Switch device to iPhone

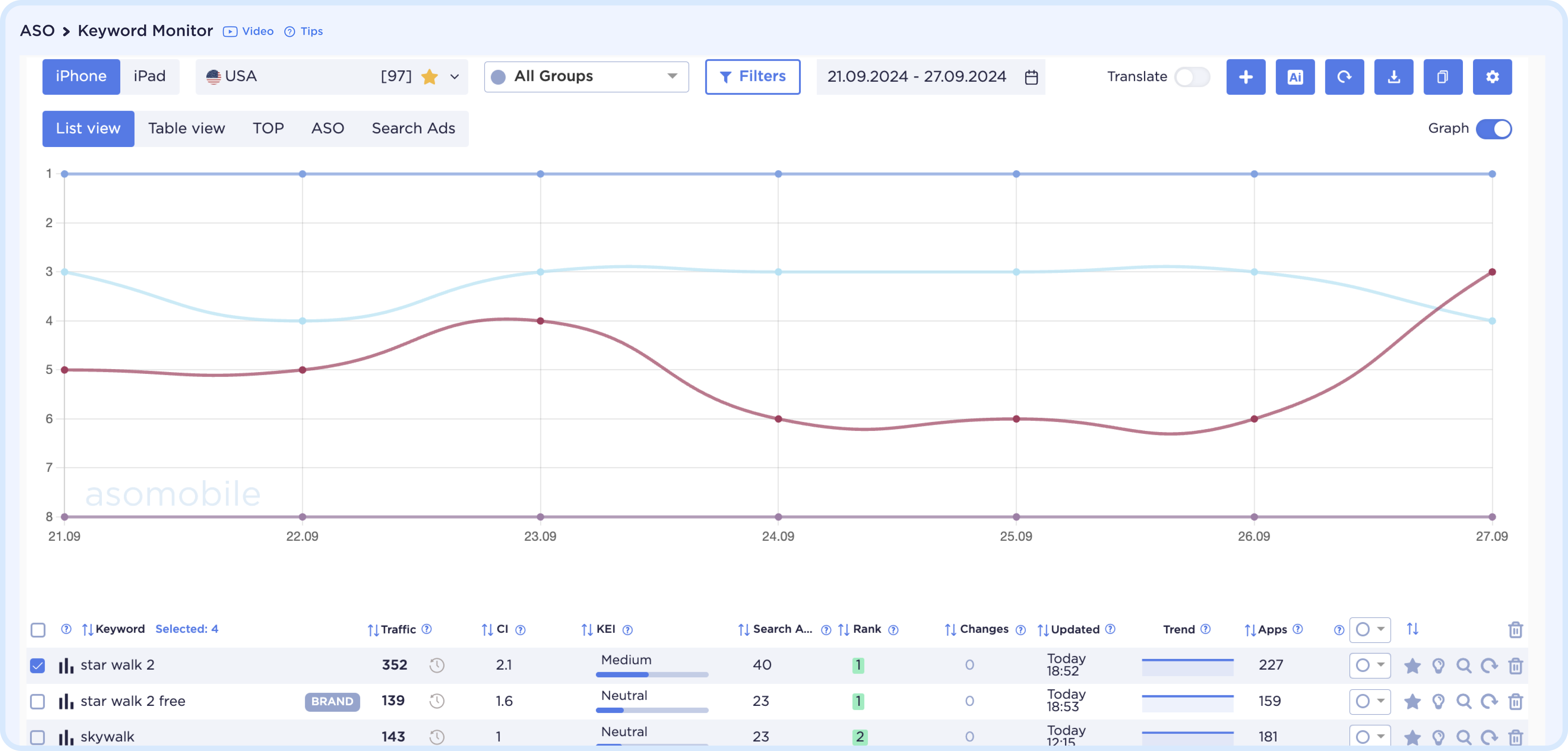tap(81, 77)
